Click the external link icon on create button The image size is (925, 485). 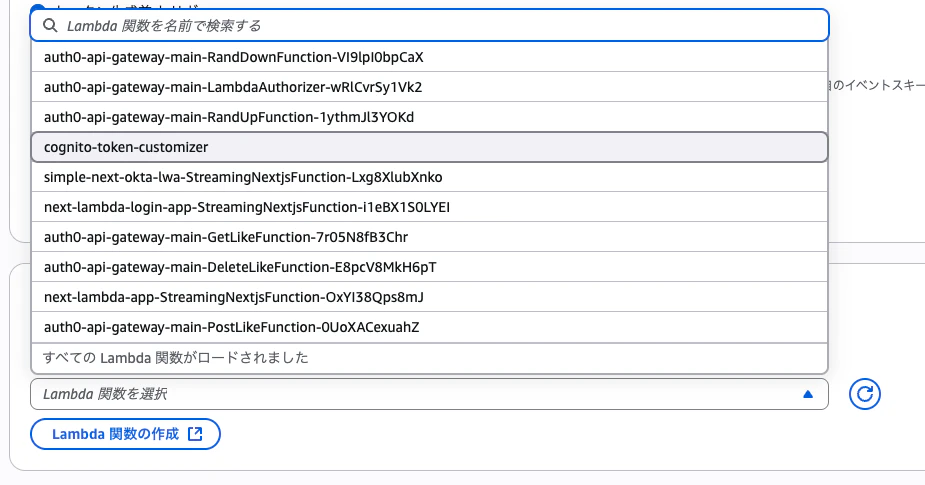coord(195,434)
